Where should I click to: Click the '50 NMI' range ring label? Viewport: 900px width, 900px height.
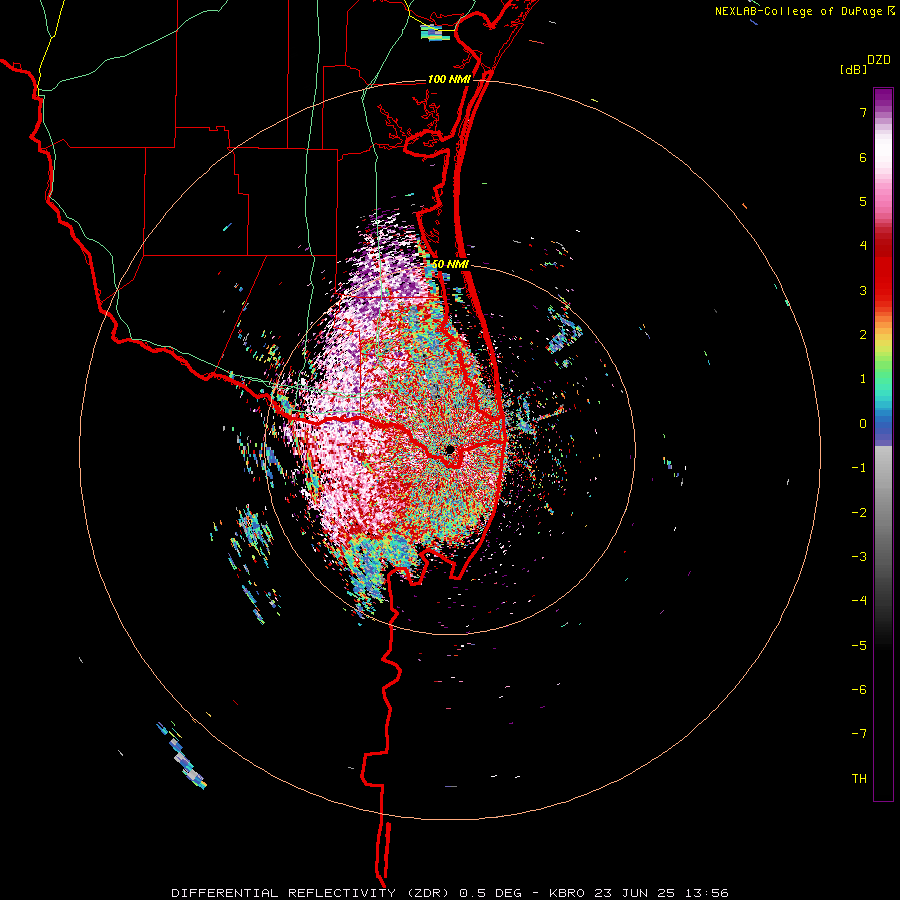coord(451,265)
